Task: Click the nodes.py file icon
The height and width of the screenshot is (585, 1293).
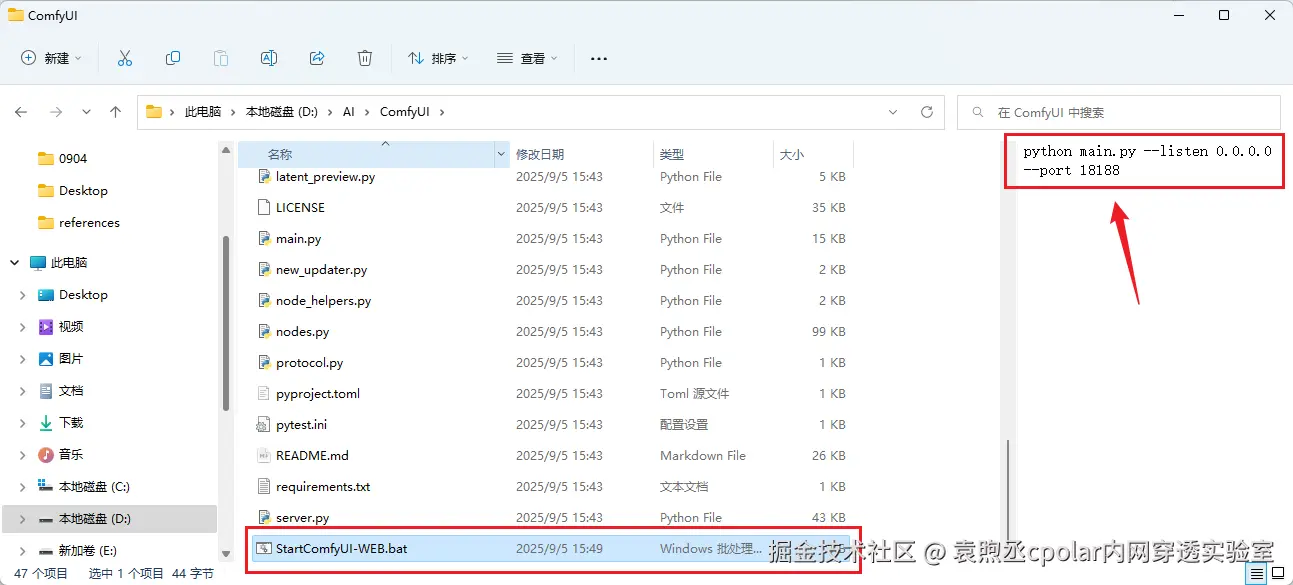Action: point(264,332)
